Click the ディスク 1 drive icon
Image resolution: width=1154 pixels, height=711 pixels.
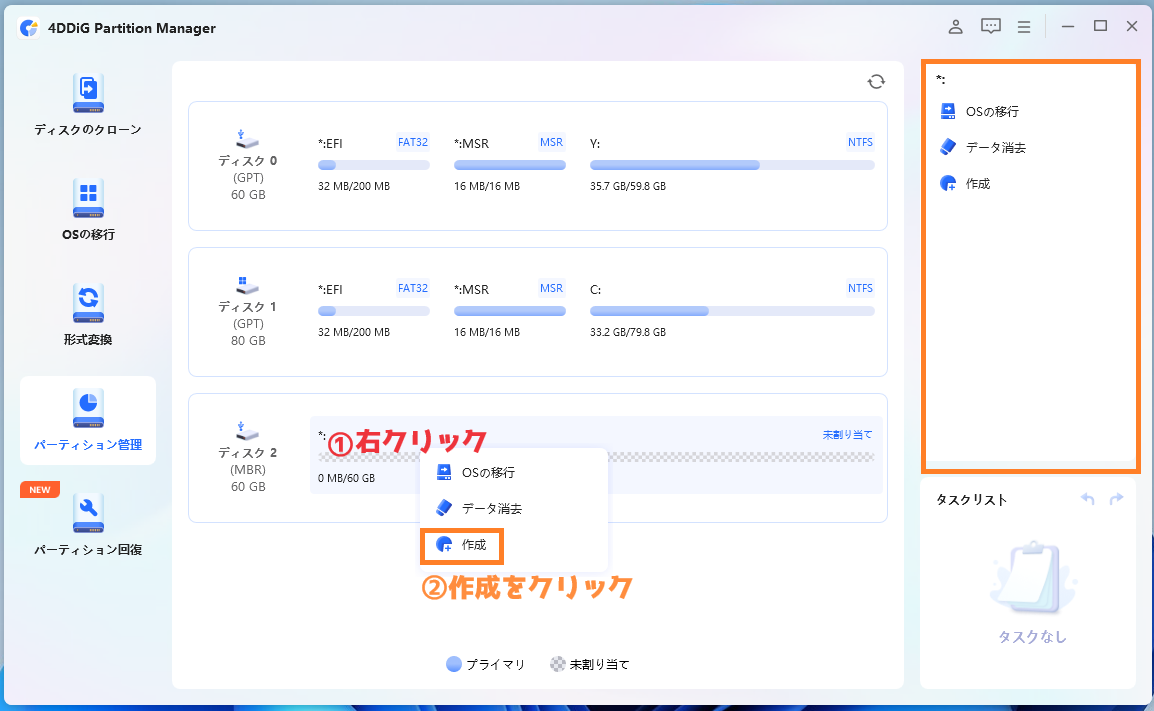point(247,285)
